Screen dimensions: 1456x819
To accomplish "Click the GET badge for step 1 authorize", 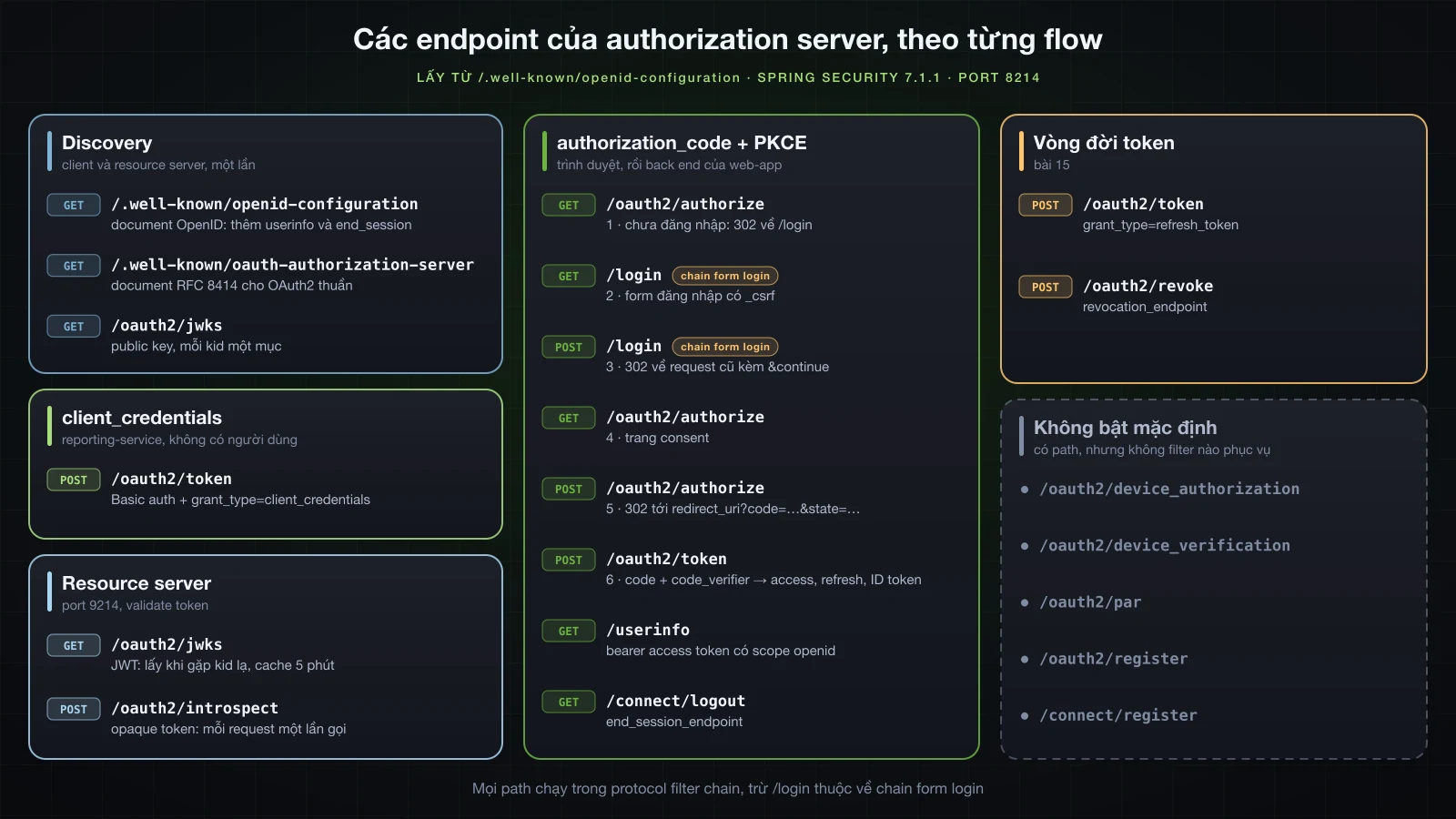I will pos(569,205).
